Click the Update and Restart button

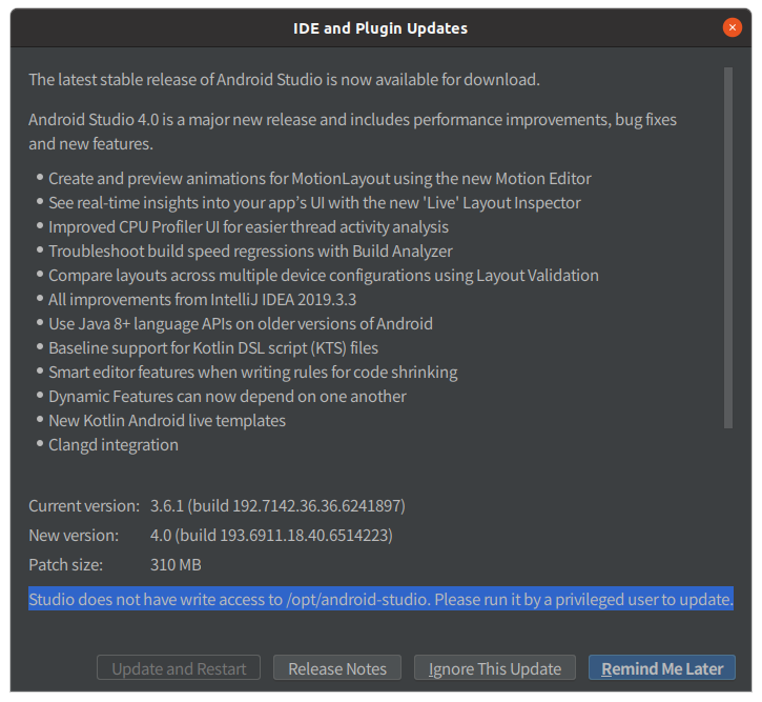pyautogui.click(x=179, y=668)
